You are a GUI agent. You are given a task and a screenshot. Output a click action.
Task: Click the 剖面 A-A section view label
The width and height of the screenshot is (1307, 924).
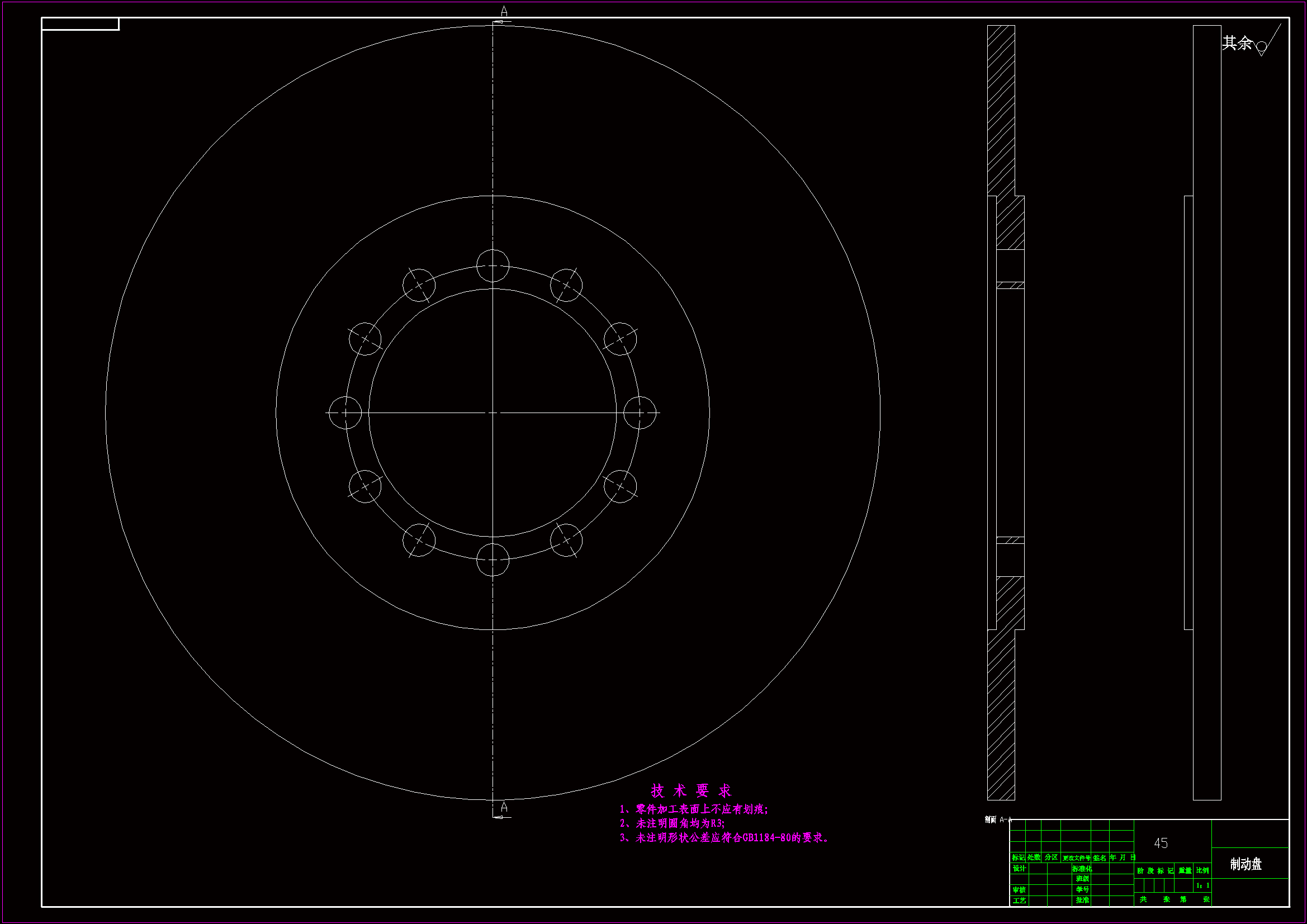(x=998, y=820)
